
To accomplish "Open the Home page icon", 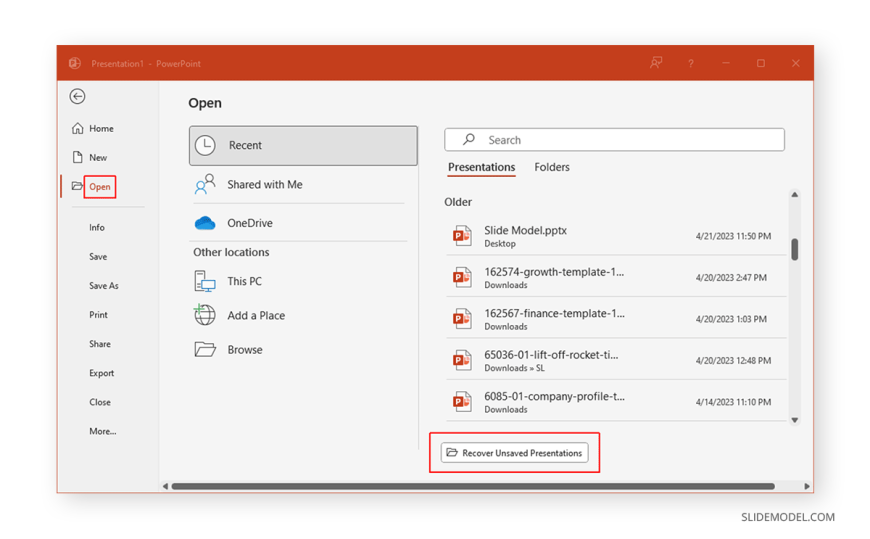I will pos(78,129).
